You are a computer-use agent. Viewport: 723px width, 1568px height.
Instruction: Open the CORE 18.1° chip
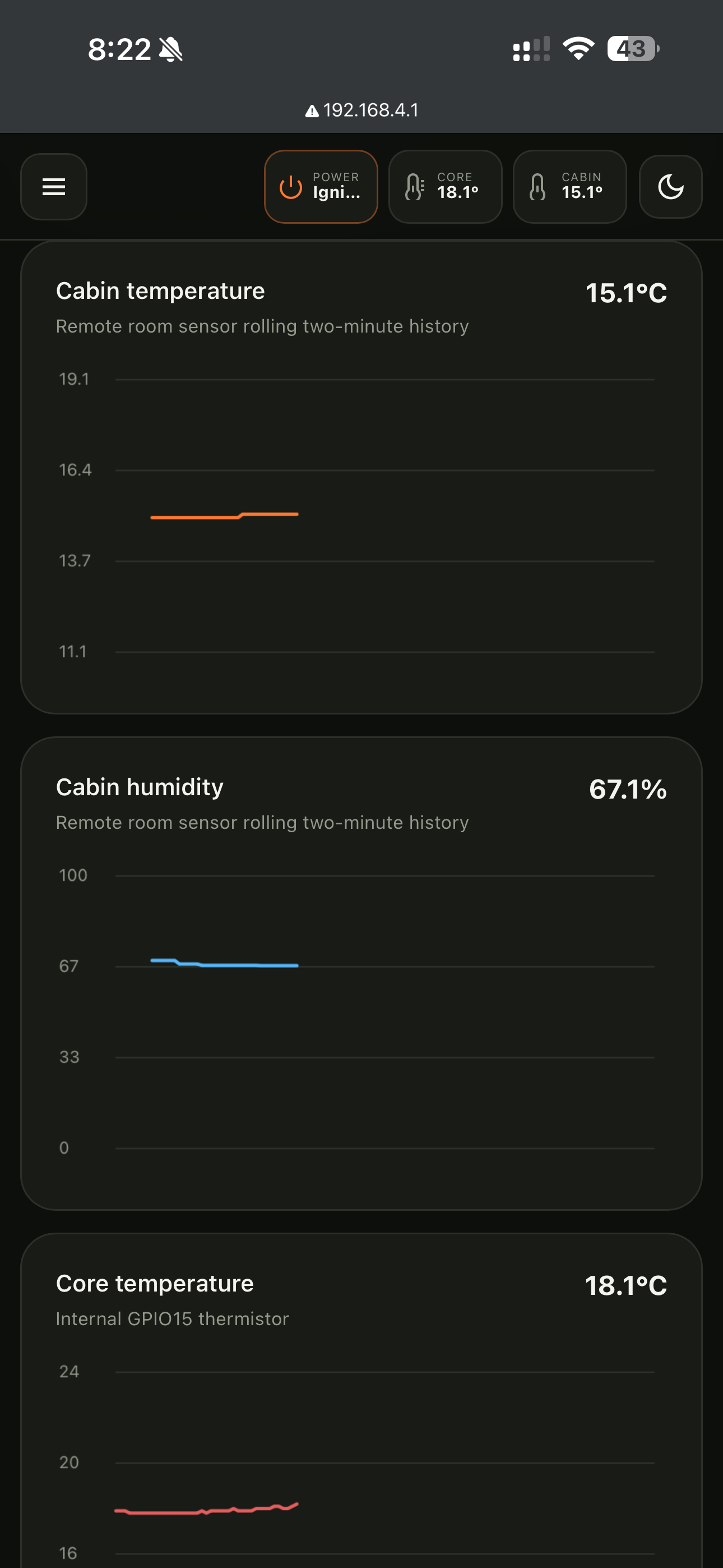coord(446,187)
